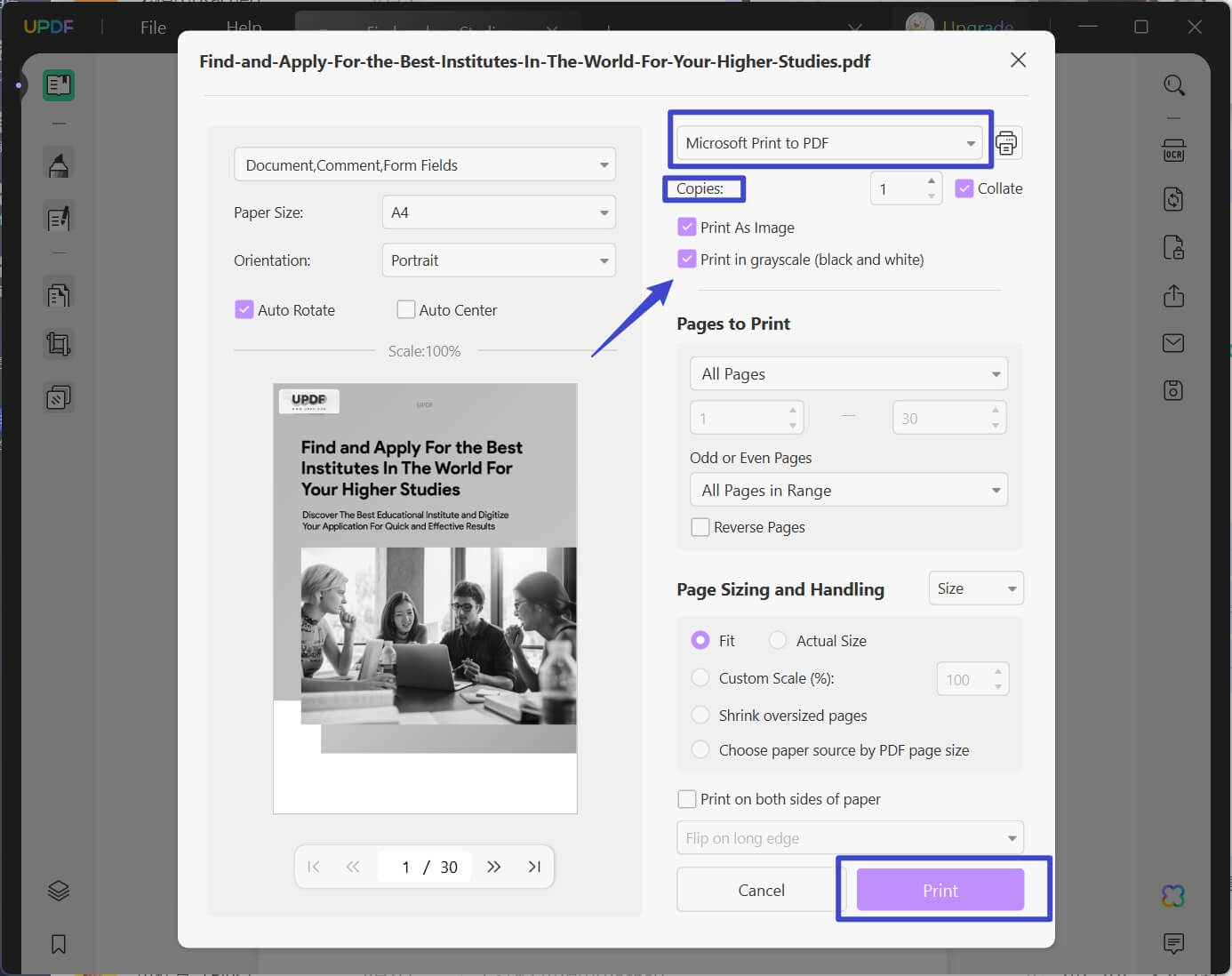Select the Crop Pages tool
This screenshot has width=1232, height=976.
[58, 344]
